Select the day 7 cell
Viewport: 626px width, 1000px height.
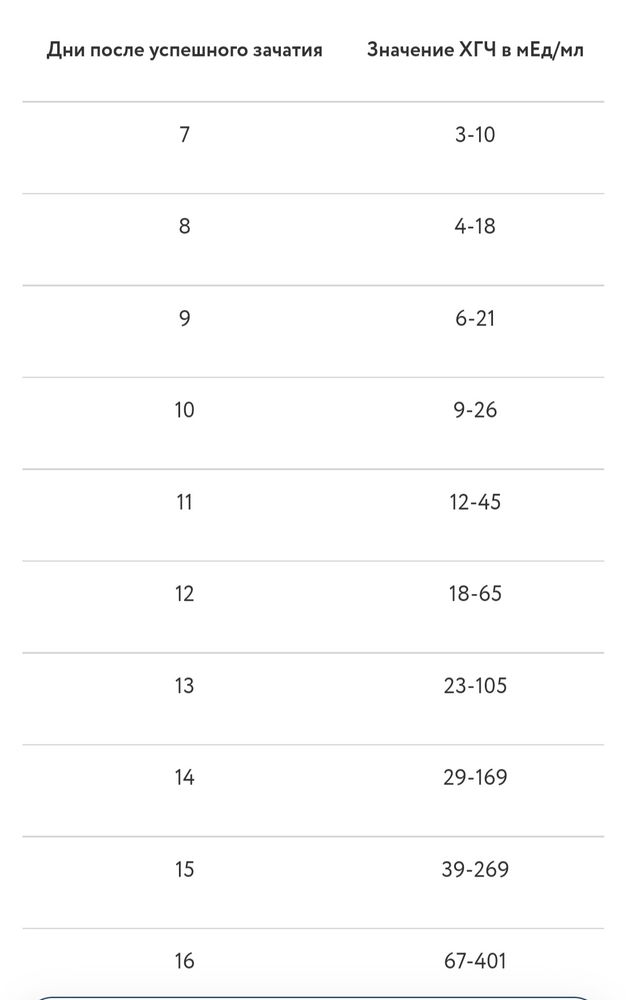coord(184,134)
